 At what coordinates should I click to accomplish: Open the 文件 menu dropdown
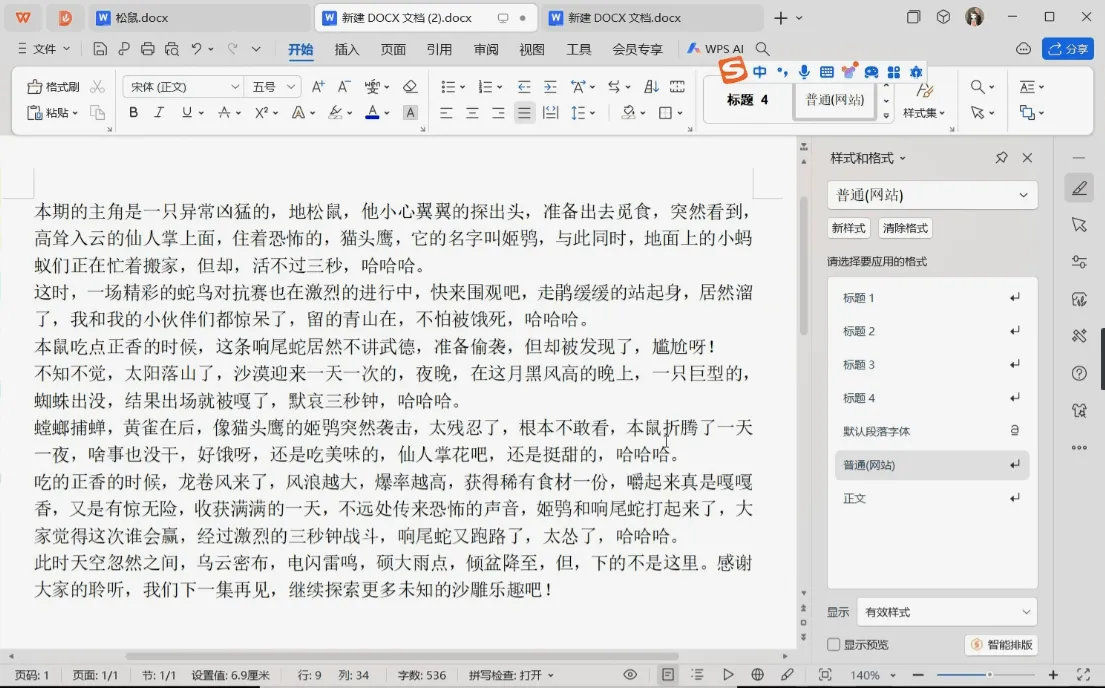44,49
